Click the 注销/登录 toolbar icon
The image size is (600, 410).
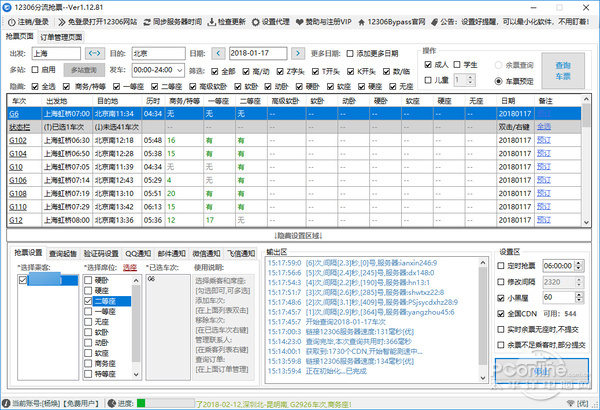click(x=11, y=22)
